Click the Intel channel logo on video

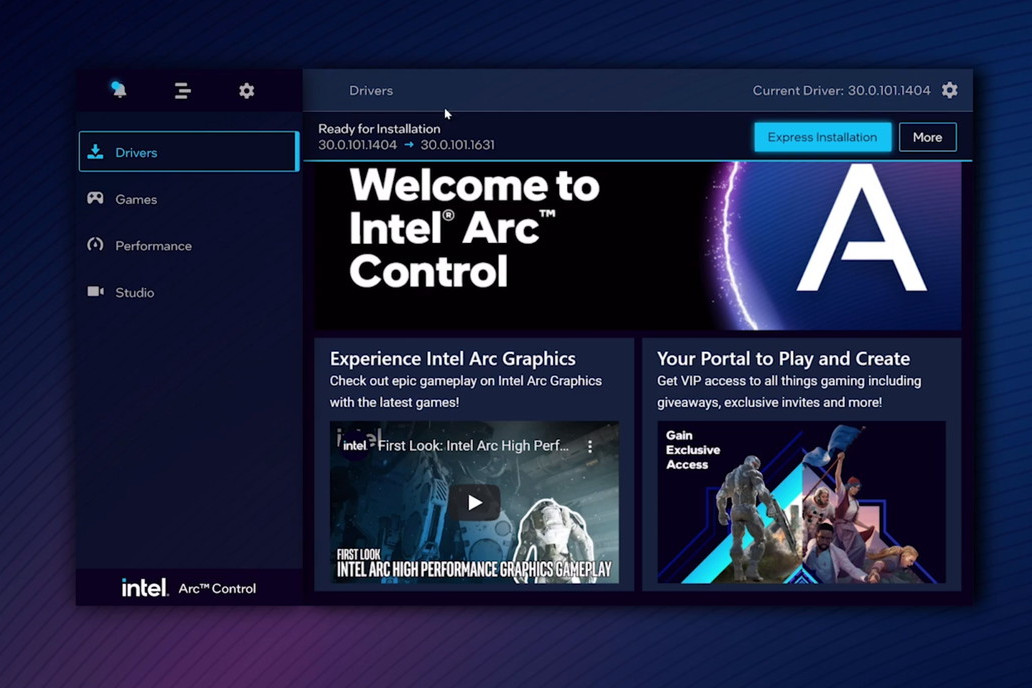coord(354,446)
